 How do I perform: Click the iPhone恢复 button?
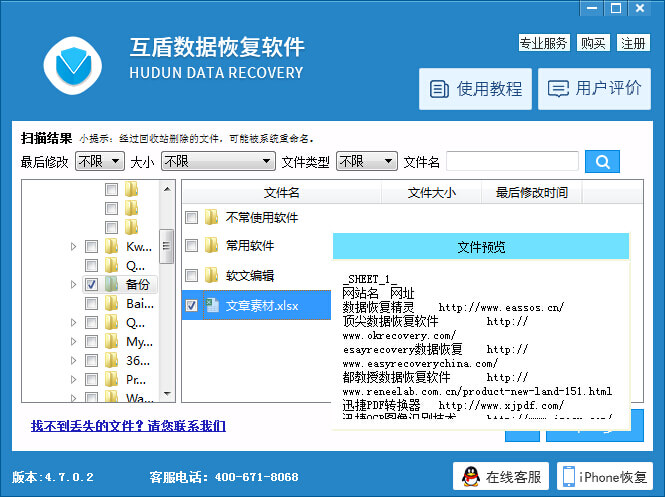[x=605, y=476]
